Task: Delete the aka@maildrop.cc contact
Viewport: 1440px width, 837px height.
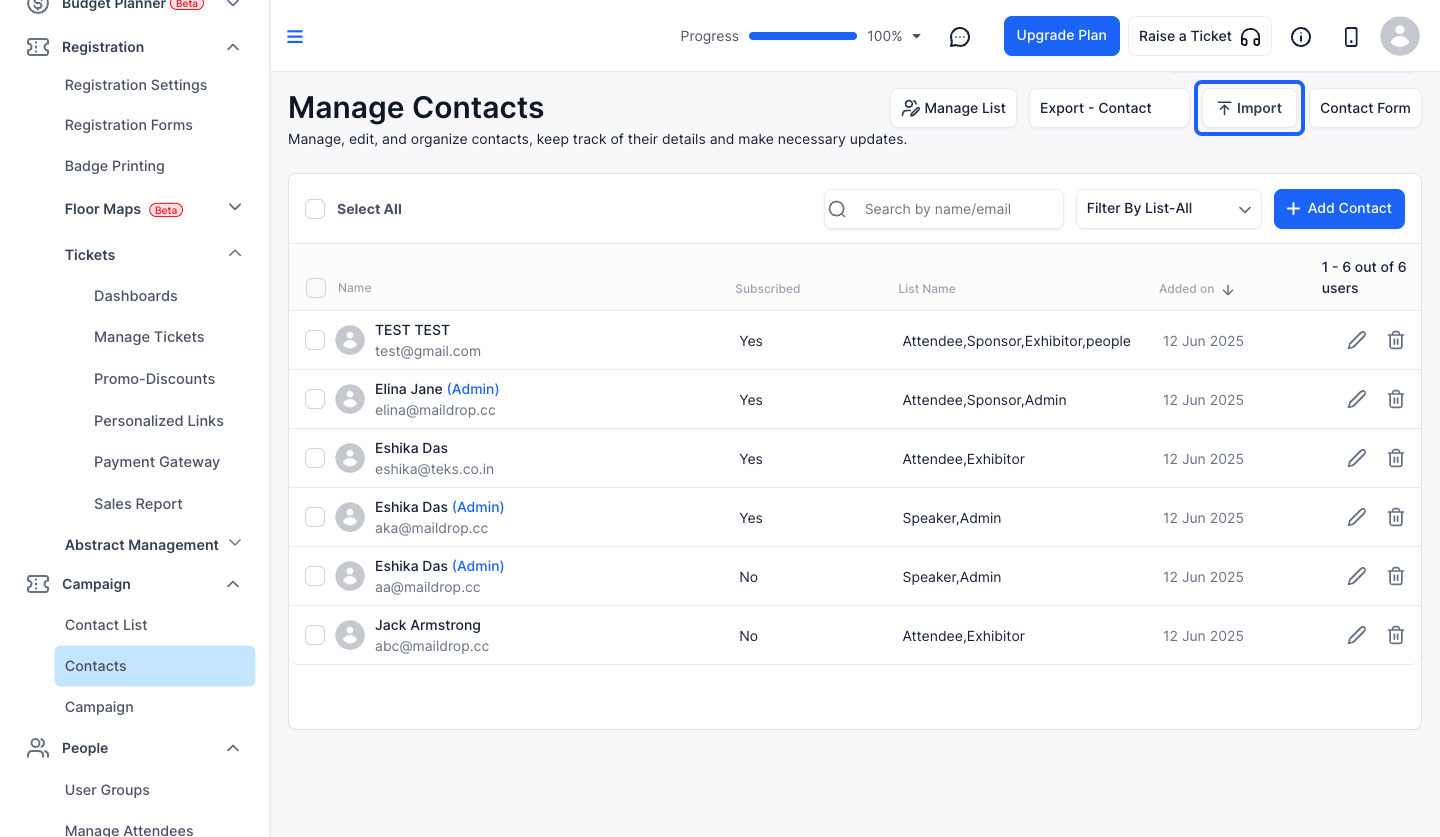Action: coord(1396,517)
